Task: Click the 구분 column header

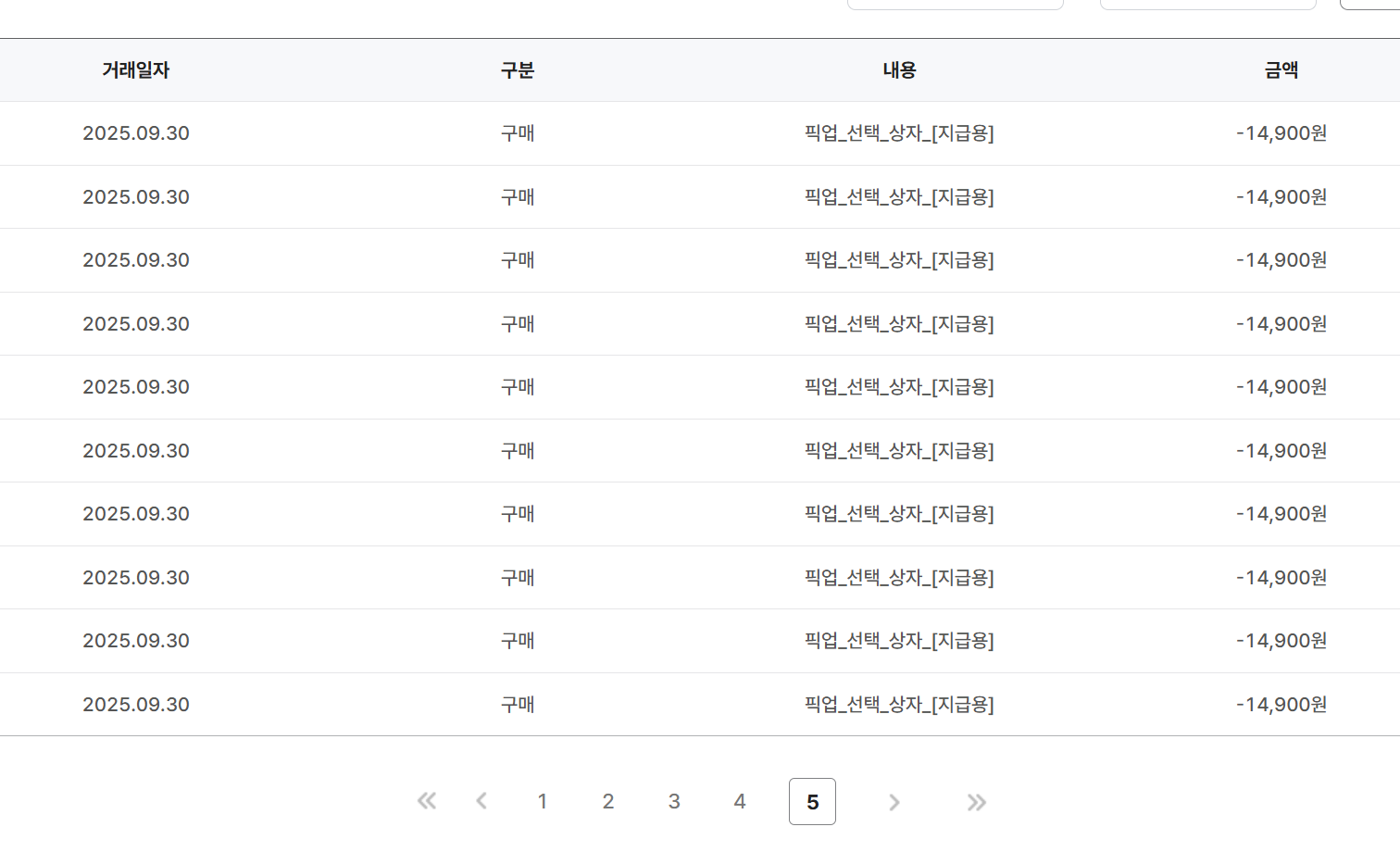Action: 518,70
